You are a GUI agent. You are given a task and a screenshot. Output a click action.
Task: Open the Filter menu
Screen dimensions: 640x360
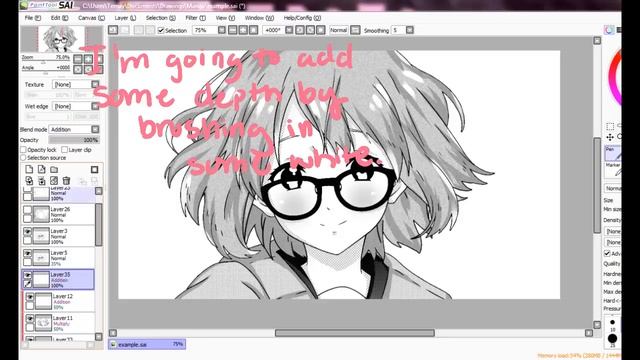196,18
